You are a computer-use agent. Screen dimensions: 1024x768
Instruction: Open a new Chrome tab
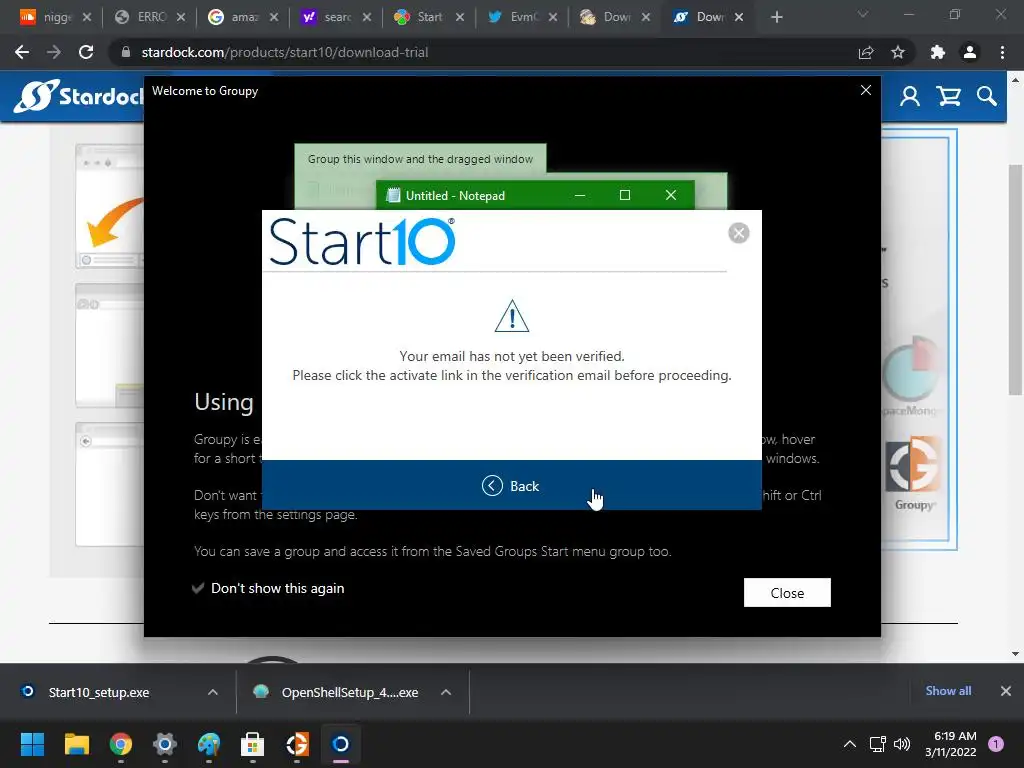(x=776, y=17)
